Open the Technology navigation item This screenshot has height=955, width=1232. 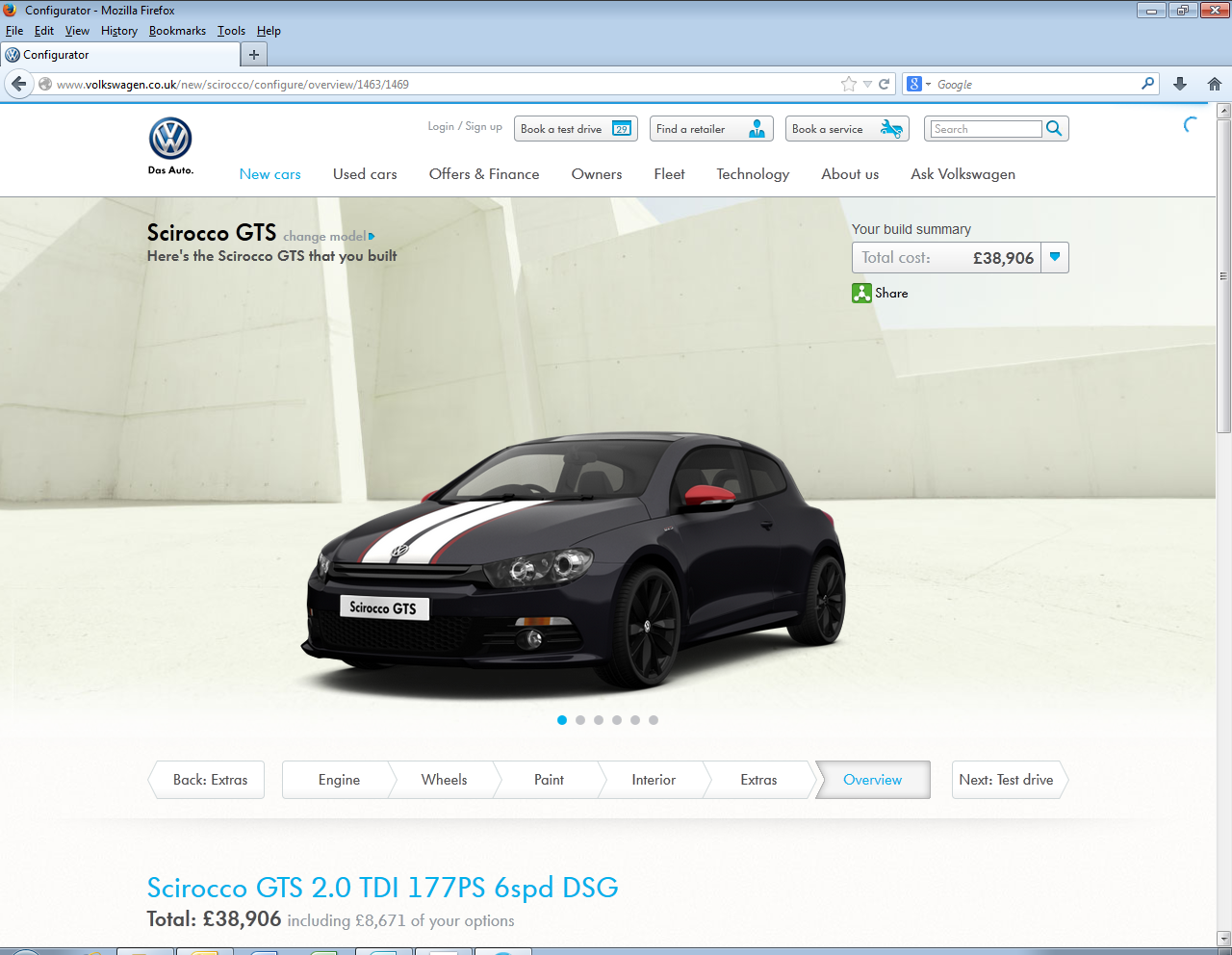[753, 174]
